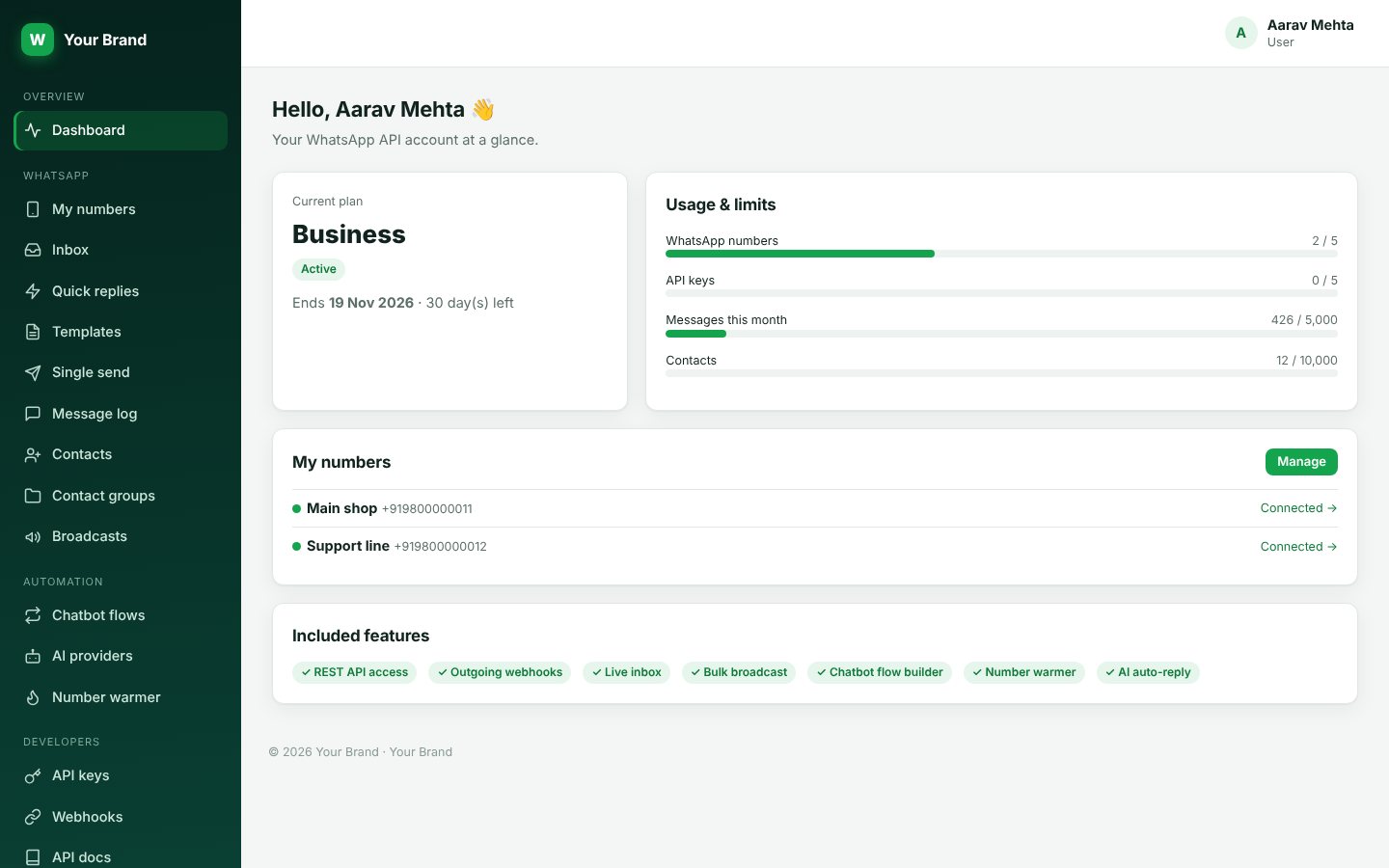Click the Webhooks link icon
Screen dimensions: 1389x868
click(x=33, y=817)
